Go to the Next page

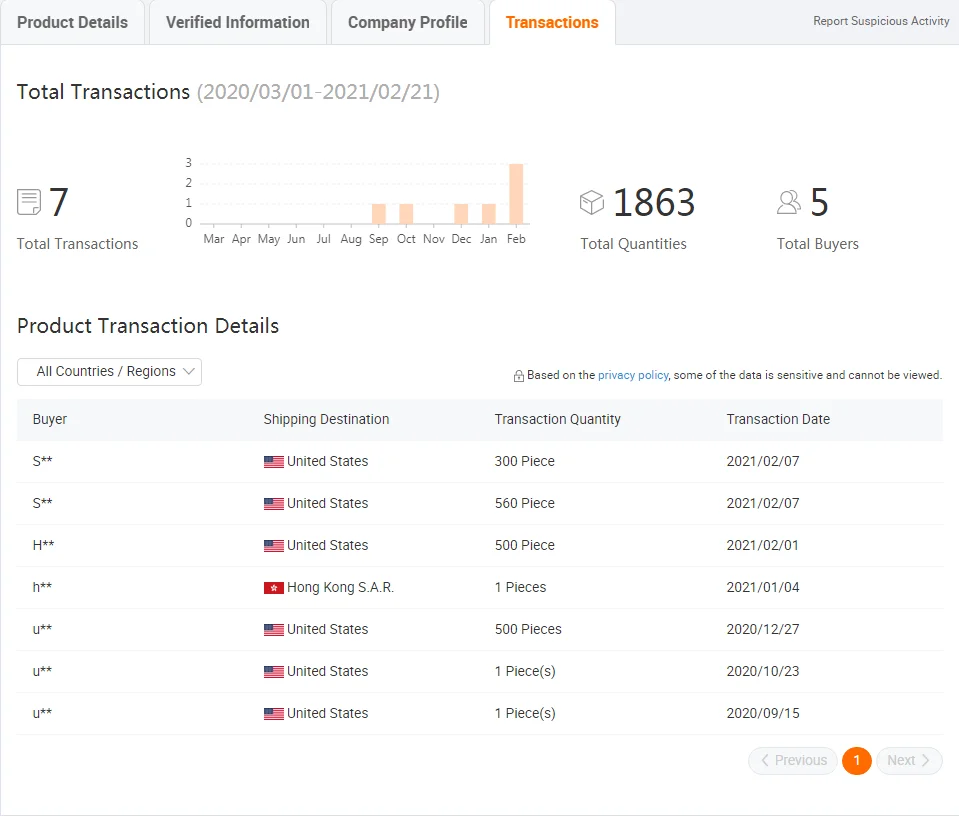click(x=909, y=761)
